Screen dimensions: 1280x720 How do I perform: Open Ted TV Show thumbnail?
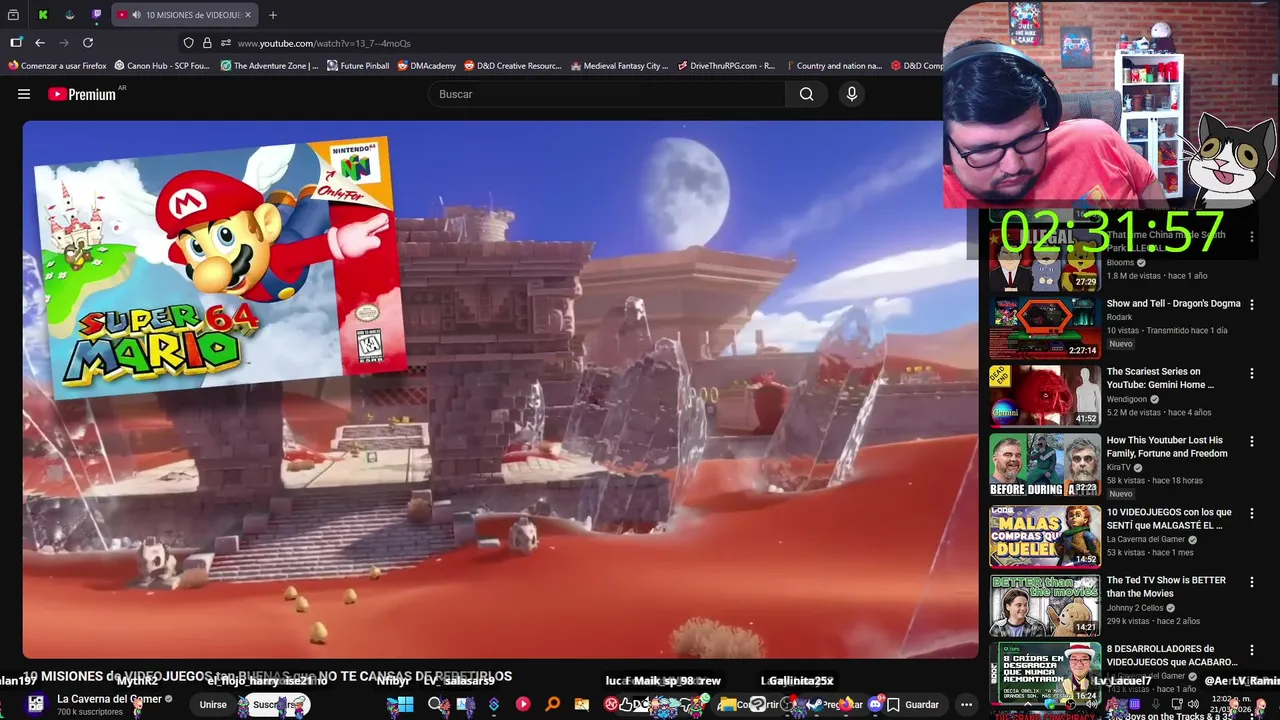click(x=1044, y=605)
